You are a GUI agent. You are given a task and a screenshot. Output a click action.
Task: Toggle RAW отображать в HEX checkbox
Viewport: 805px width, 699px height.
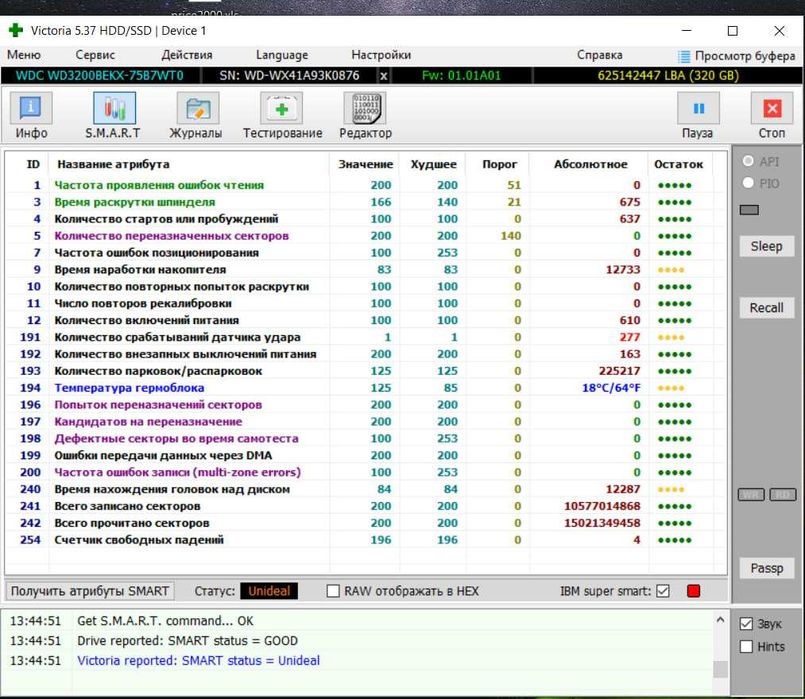point(333,591)
